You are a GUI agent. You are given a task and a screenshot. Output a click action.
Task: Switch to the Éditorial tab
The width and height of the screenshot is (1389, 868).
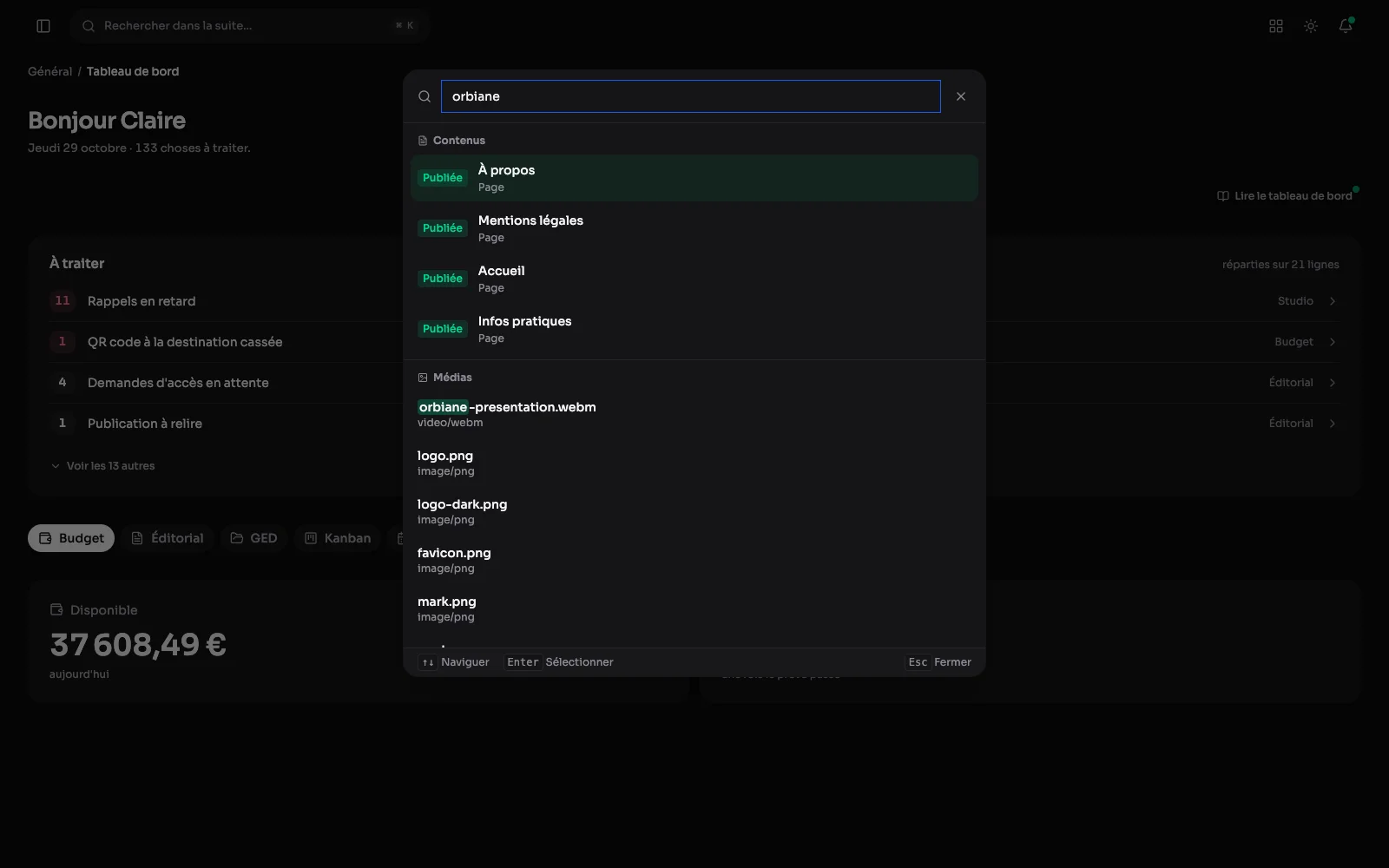point(168,538)
